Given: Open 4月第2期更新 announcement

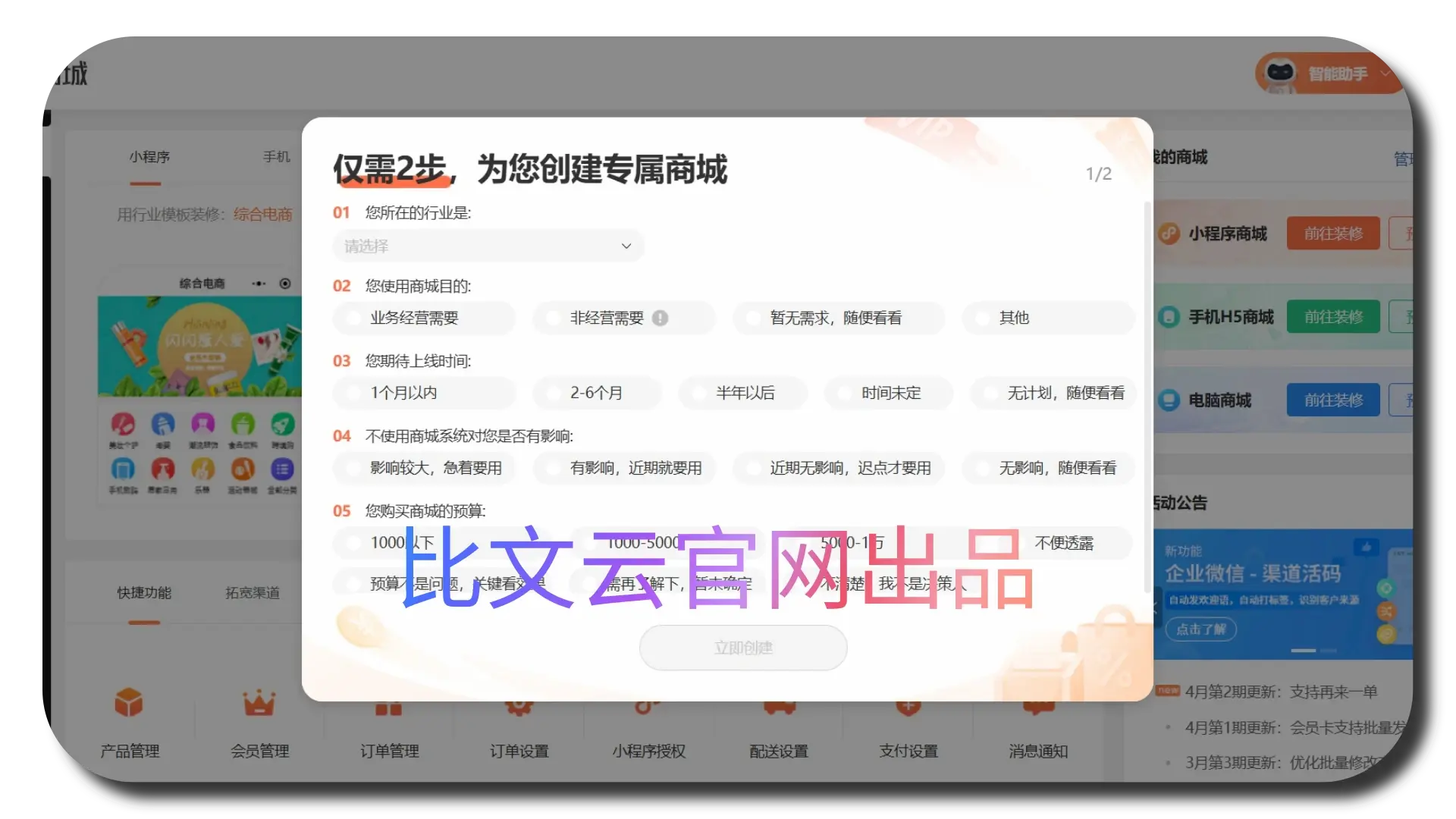Looking at the screenshot, I should [1282, 692].
